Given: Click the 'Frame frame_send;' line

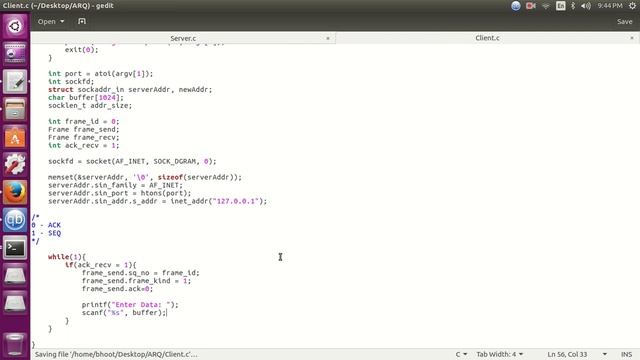Looking at the screenshot, I should click(84, 129).
